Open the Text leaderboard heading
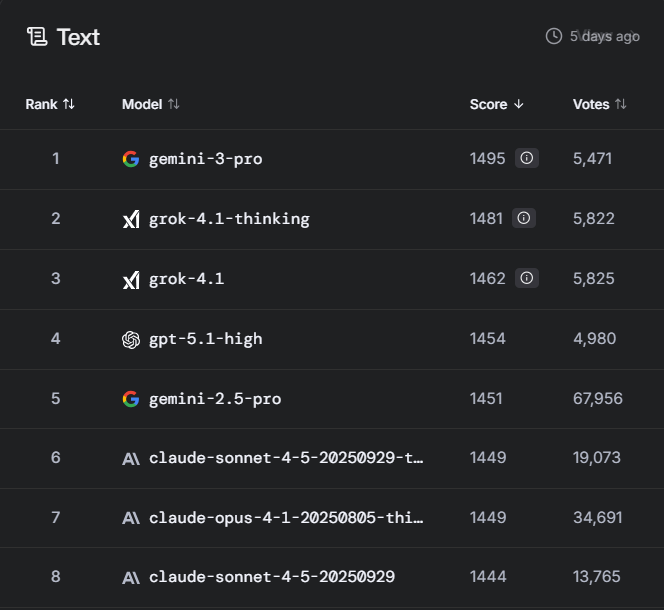This screenshot has width=664, height=610. [x=78, y=37]
